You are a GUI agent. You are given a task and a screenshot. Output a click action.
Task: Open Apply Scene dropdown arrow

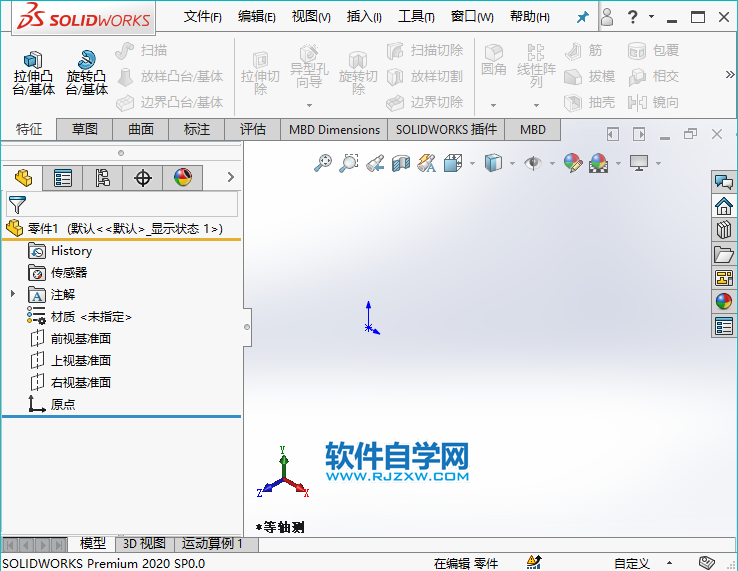tap(618, 164)
